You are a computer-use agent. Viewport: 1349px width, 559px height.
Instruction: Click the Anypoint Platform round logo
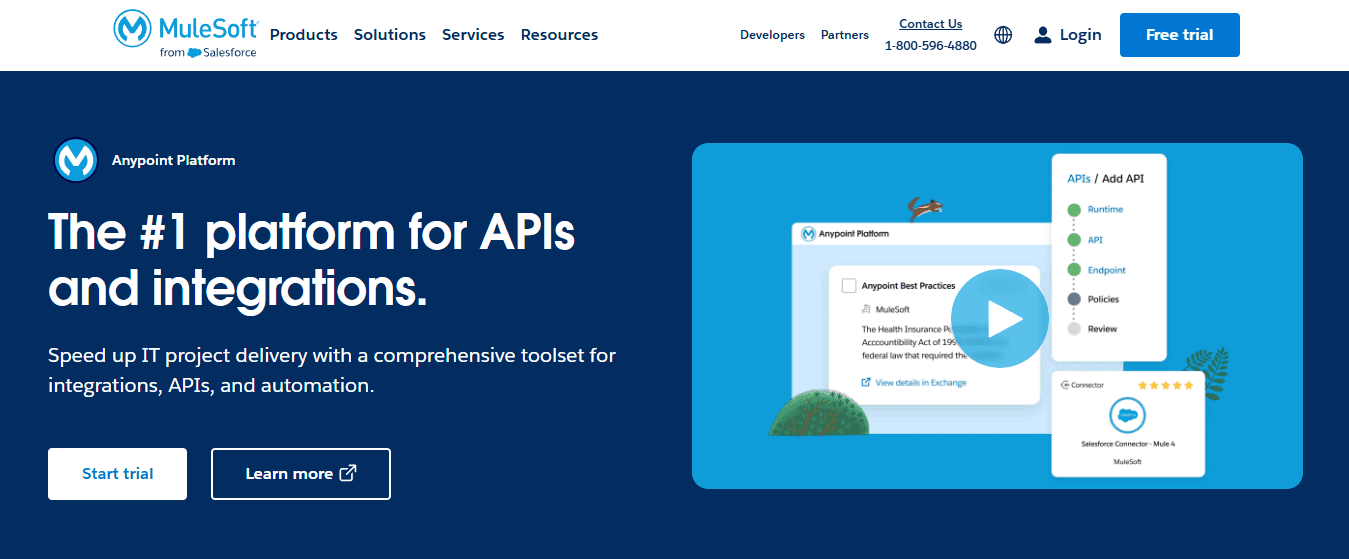(x=76, y=160)
